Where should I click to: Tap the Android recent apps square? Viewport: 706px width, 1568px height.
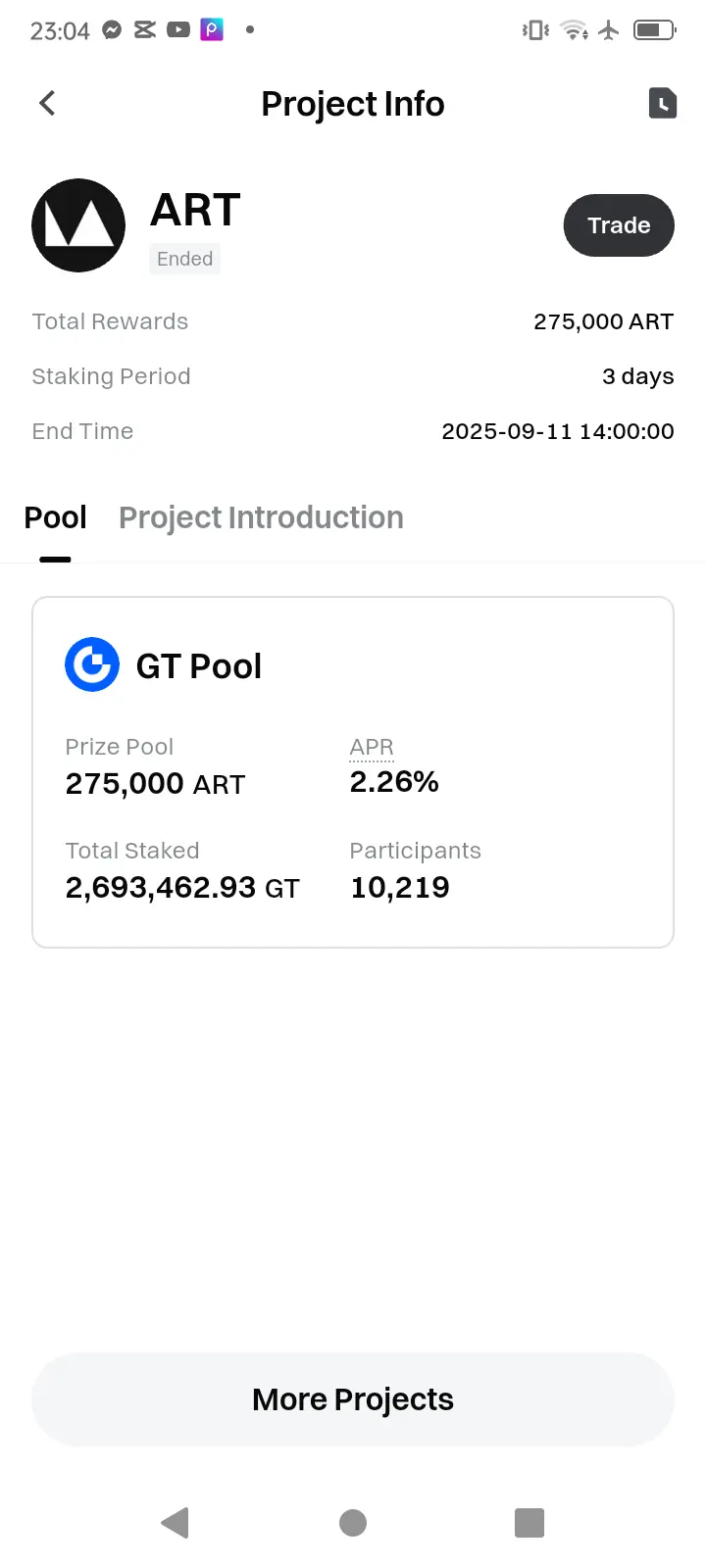(529, 1522)
